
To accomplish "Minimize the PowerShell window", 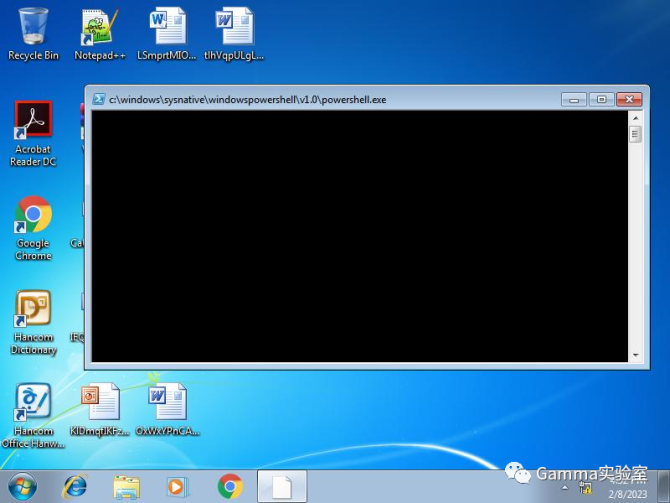I will 574,100.
